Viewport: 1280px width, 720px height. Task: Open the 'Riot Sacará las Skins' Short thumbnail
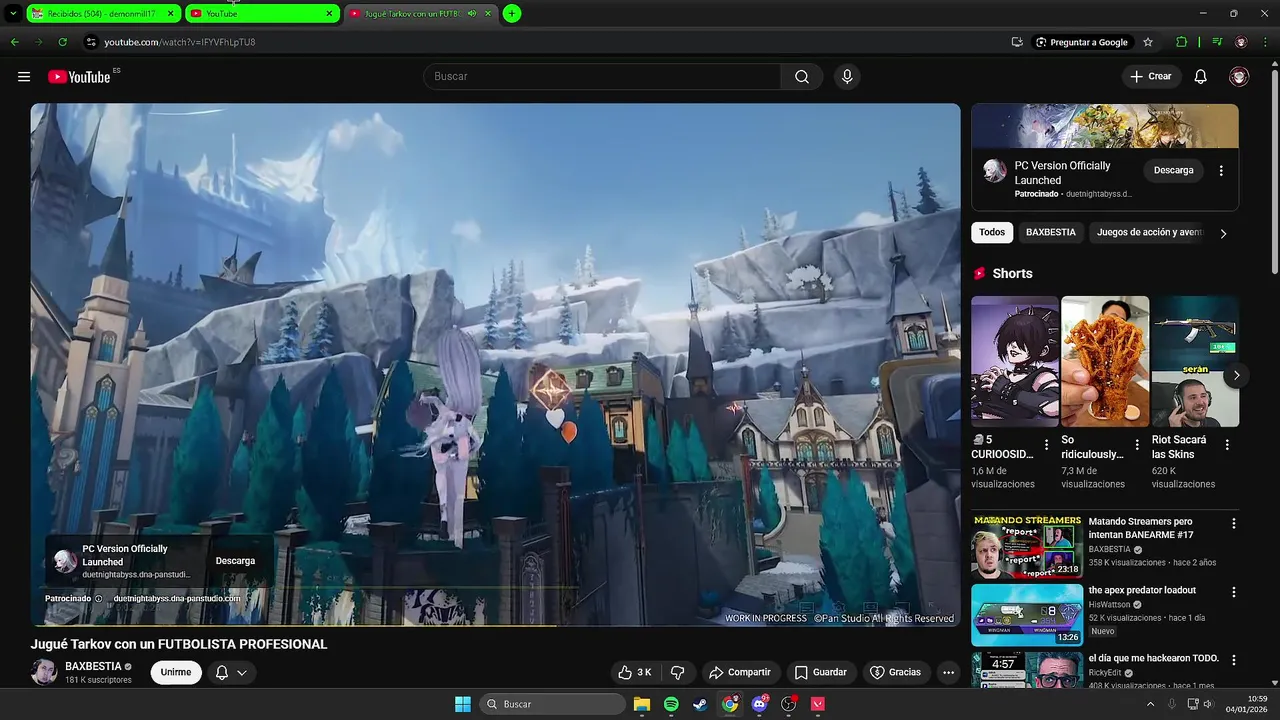pos(1195,361)
